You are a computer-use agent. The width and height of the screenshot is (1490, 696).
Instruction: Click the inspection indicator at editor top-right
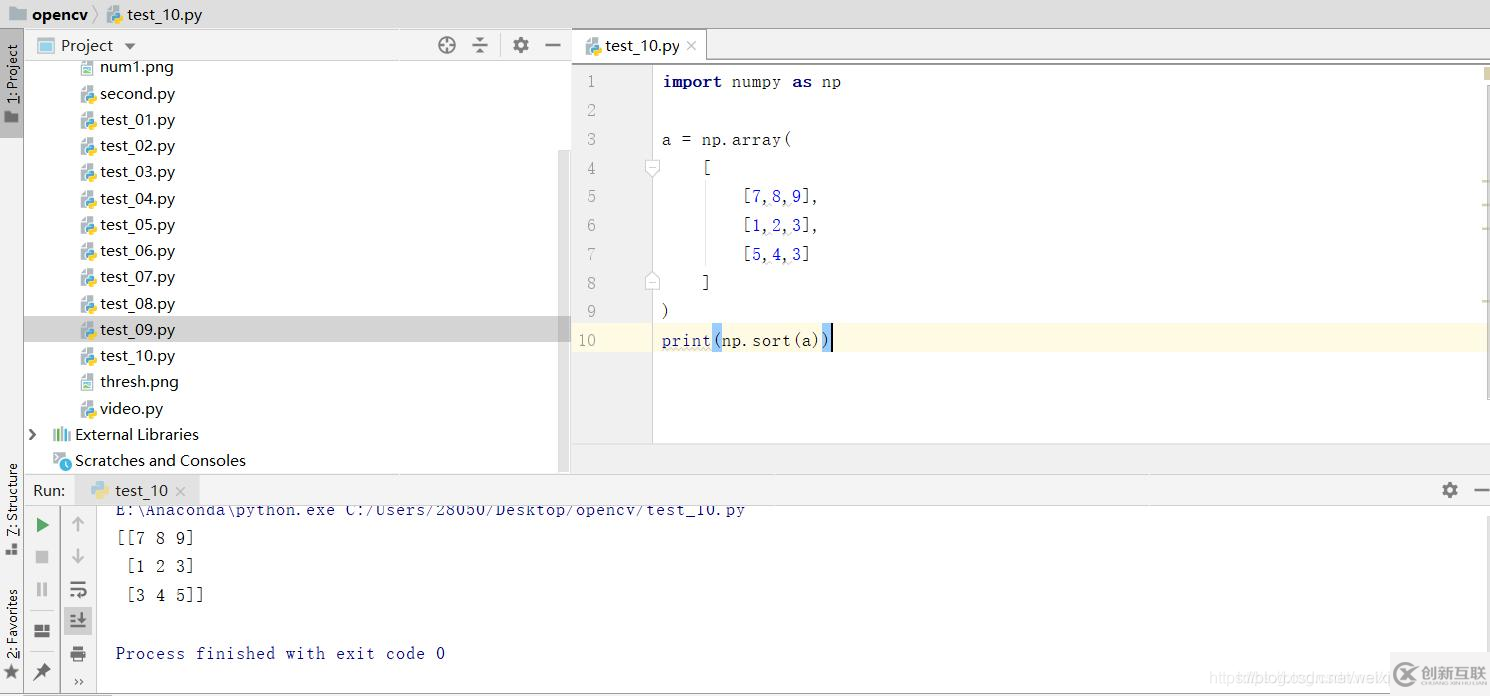[x=1486, y=72]
